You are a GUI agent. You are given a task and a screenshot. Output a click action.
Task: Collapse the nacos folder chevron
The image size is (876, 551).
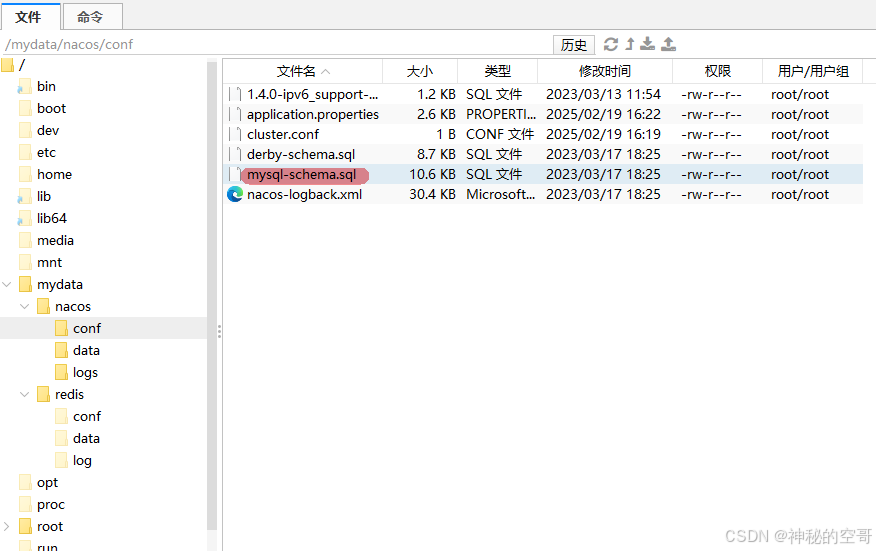(x=25, y=306)
